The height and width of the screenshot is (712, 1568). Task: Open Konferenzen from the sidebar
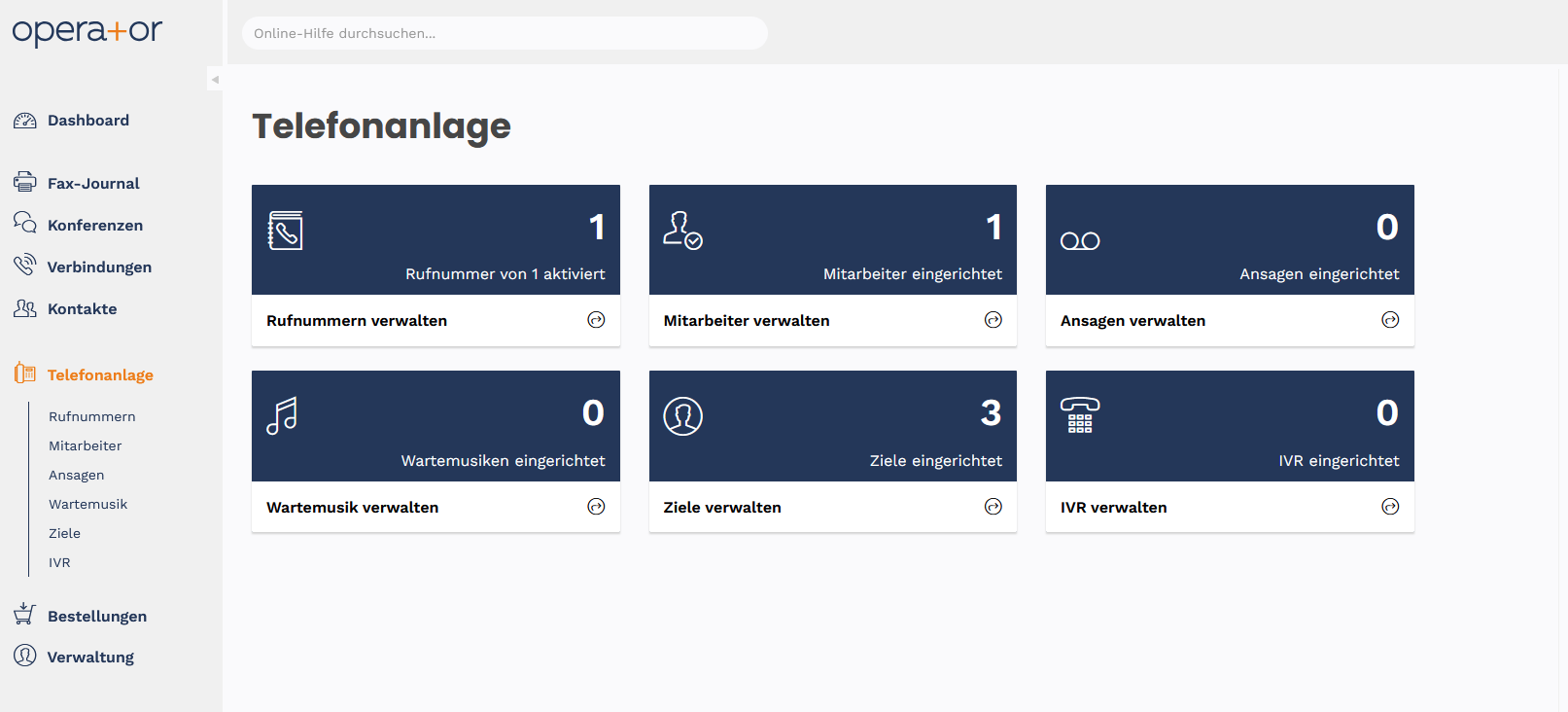pyautogui.click(x=94, y=225)
